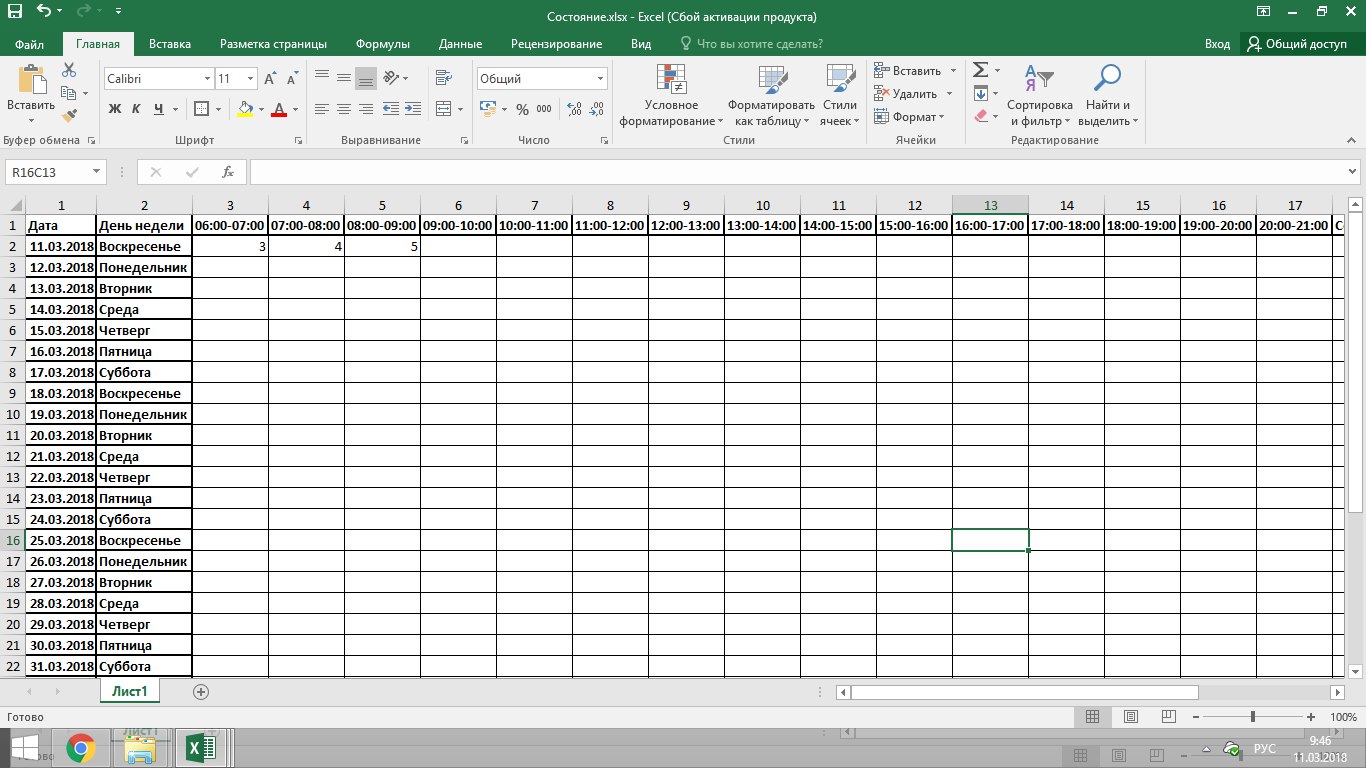Select the Format Painter brush

(69, 116)
